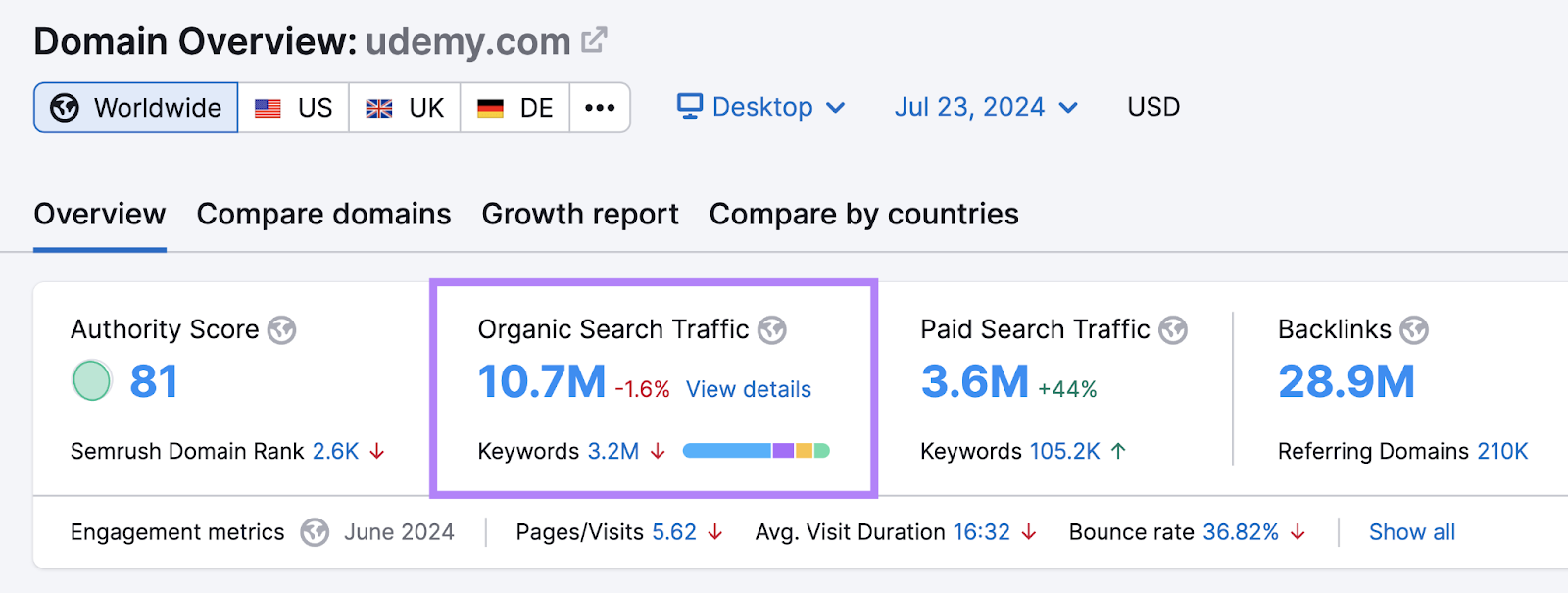Click green segment of keyword distribution bar
The width and height of the screenshot is (1568, 593).
[x=822, y=451]
